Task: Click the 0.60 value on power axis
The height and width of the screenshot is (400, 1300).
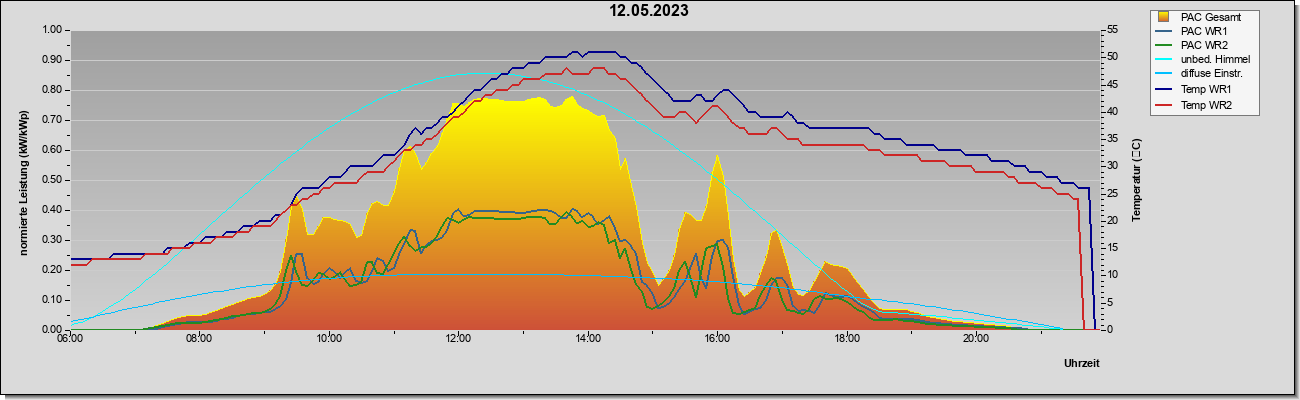Action: (51, 150)
